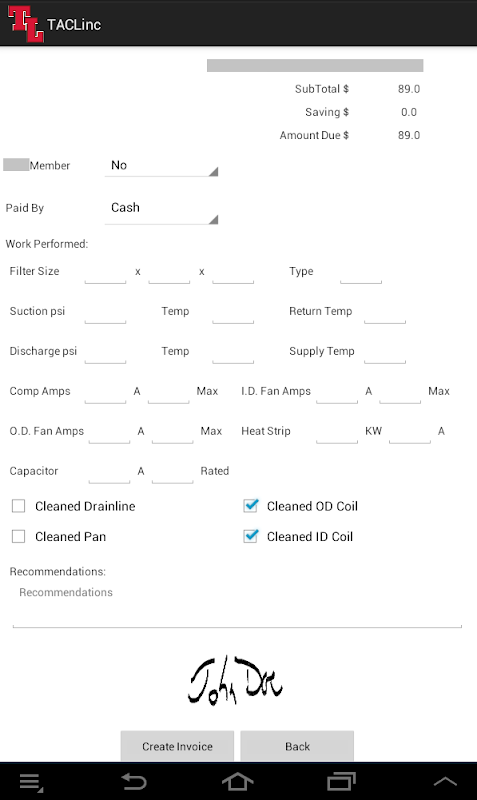Expand the Paid By dropdown showing Cash

[x=162, y=208]
